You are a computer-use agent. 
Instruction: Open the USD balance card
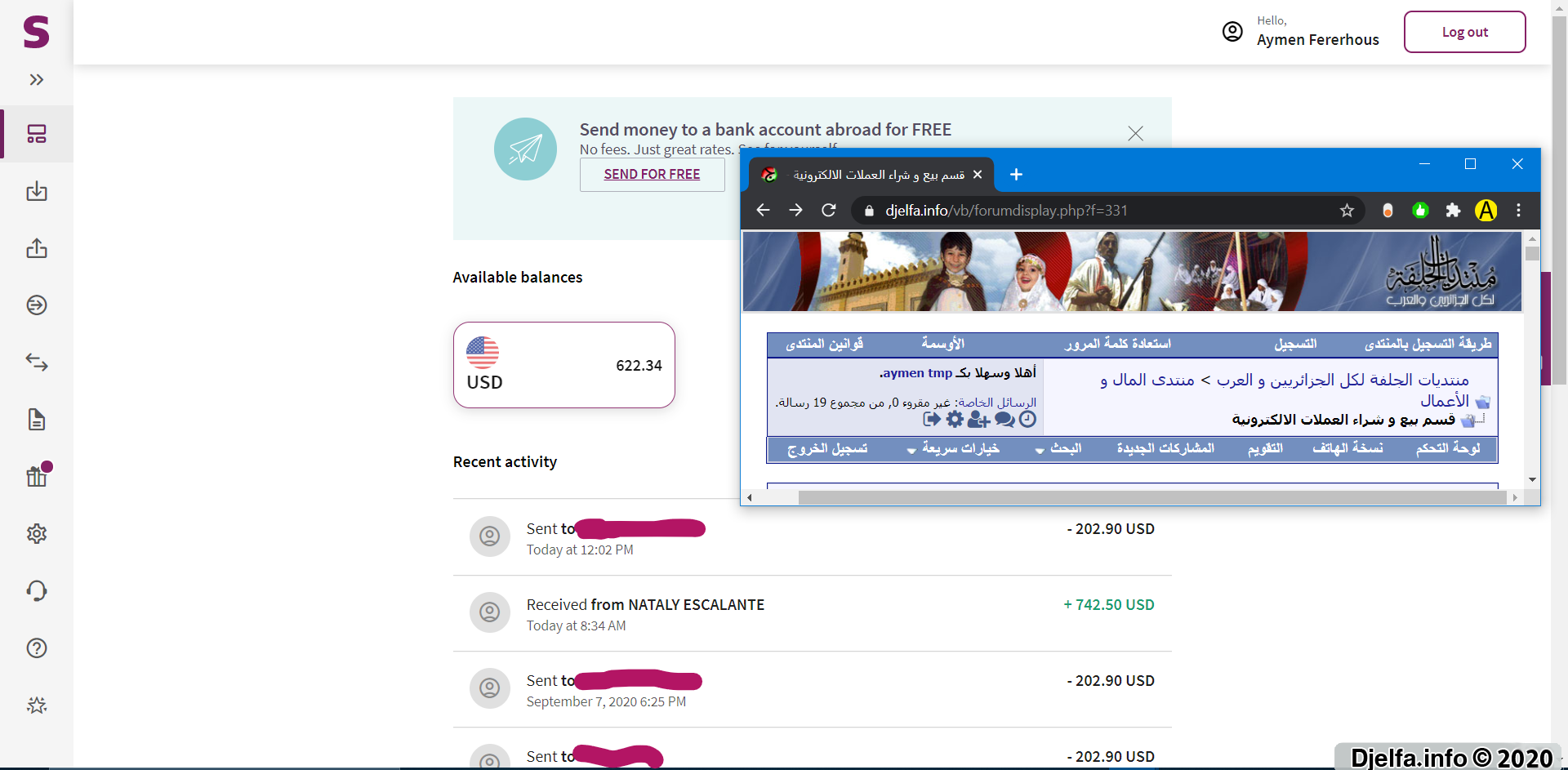pyautogui.click(x=564, y=365)
